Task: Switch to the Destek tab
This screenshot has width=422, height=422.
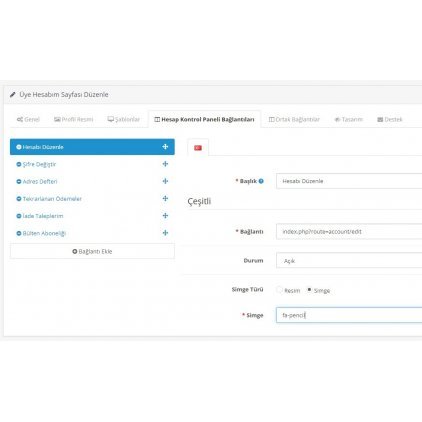Action: coord(390,119)
